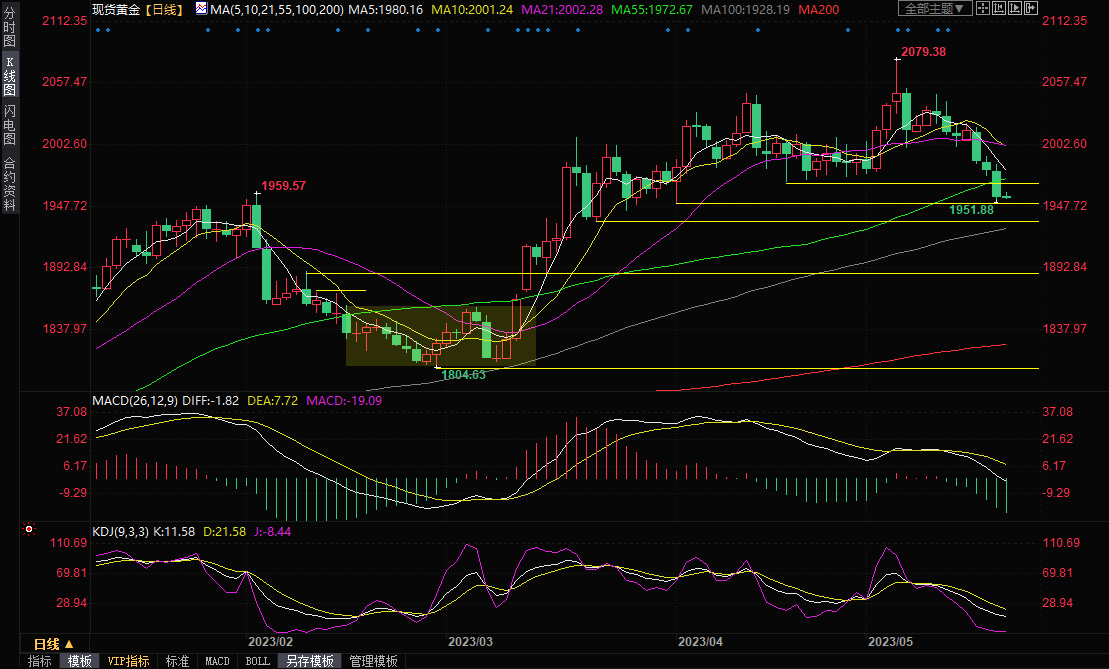Click the red sun icon beside KDJ
This screenshot has height=669, width=1109.
29,530
